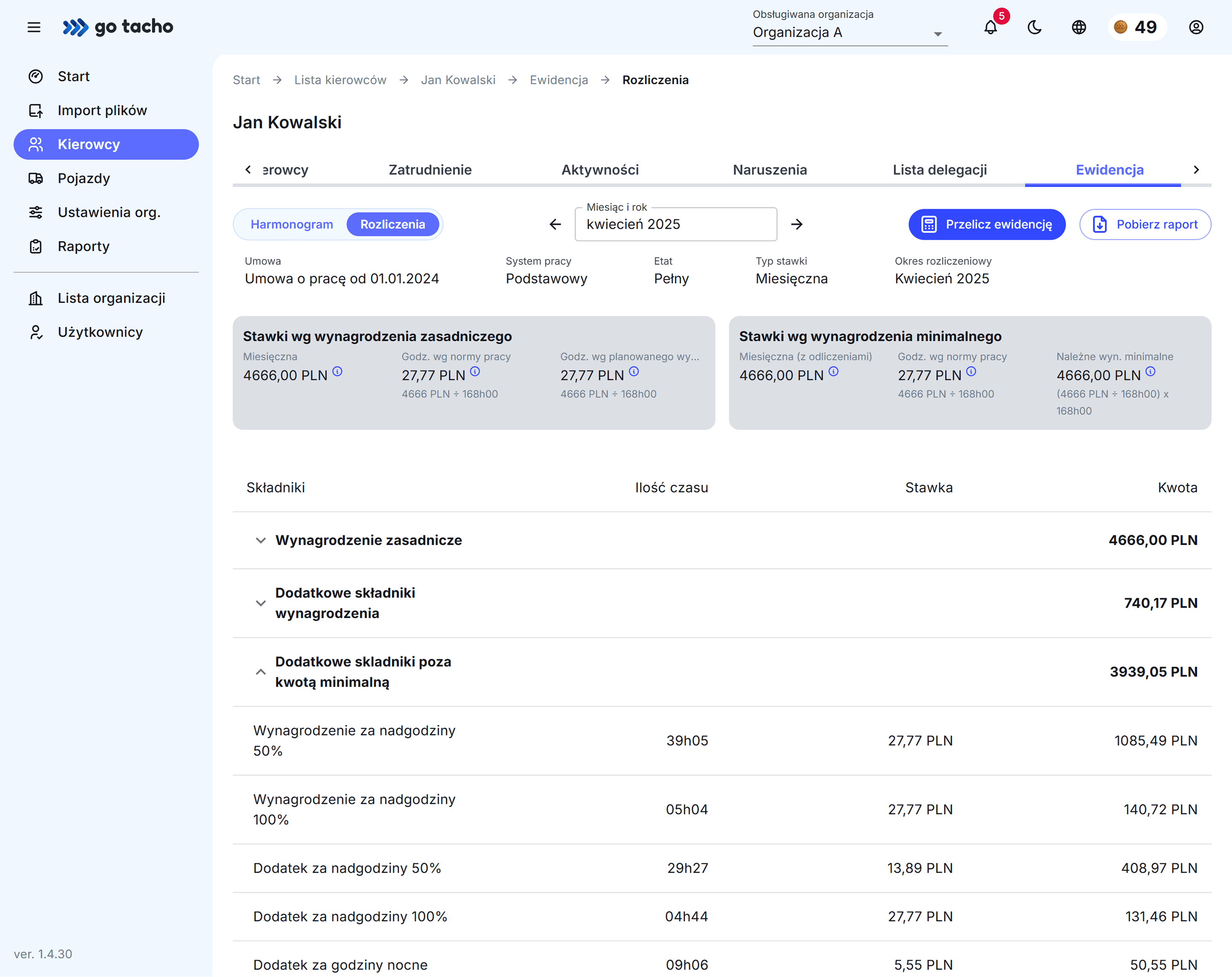This screenshot has height=977, width=1232.
Task: Open the notifications bell
Action: click(x=991, y=27)
